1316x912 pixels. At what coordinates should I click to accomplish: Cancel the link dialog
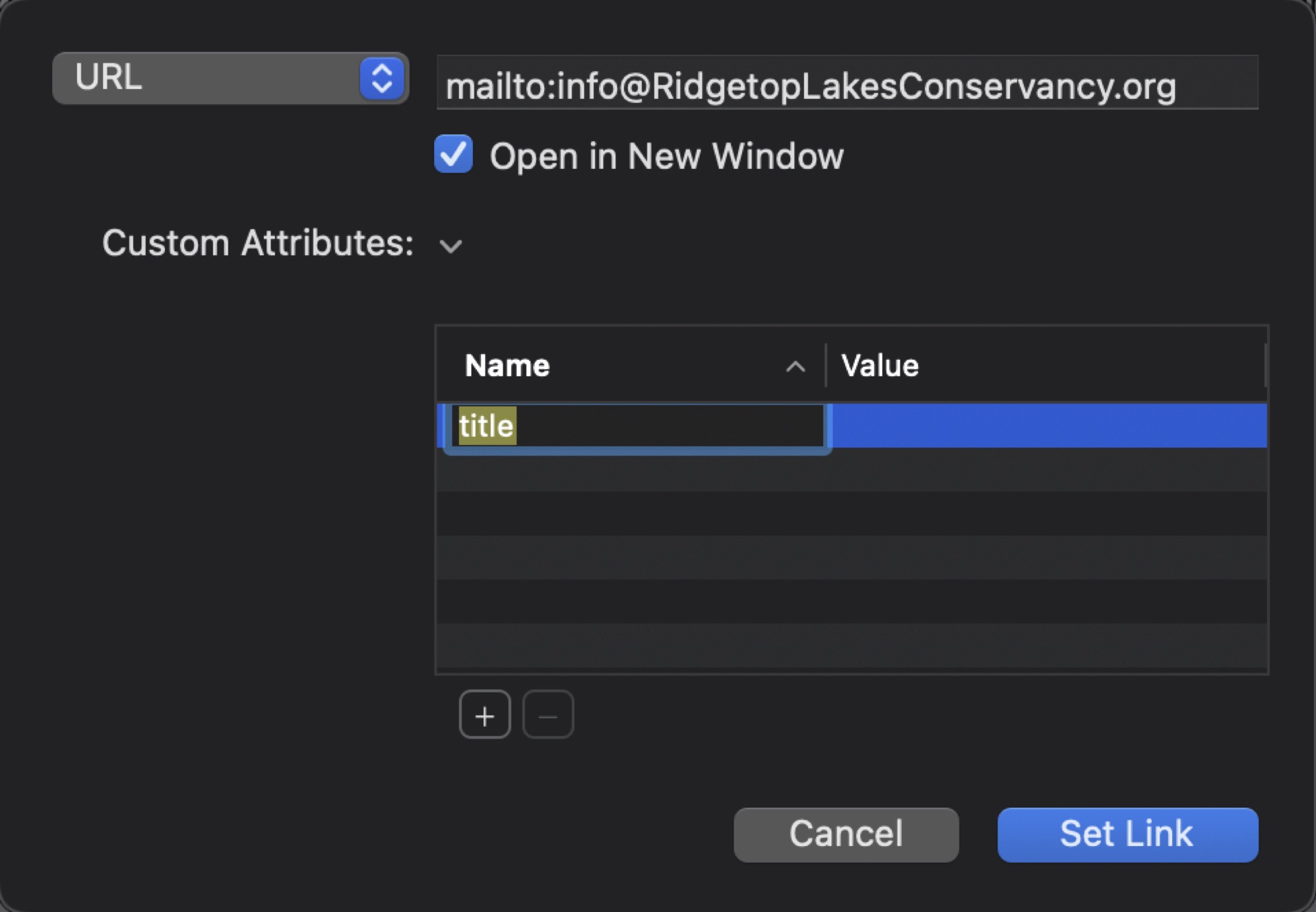click(846, 834)
